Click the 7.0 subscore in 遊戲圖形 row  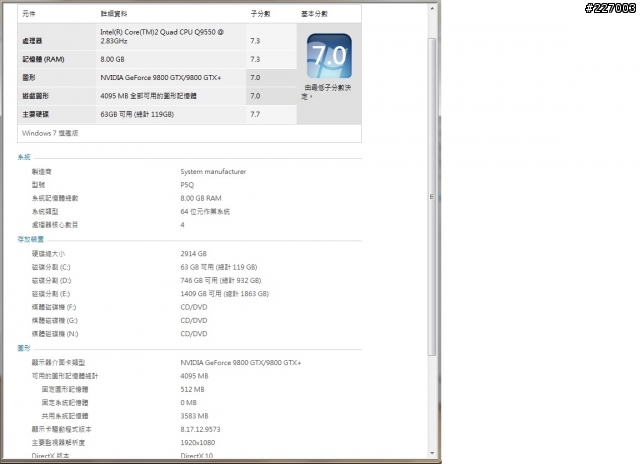point(255,96)
